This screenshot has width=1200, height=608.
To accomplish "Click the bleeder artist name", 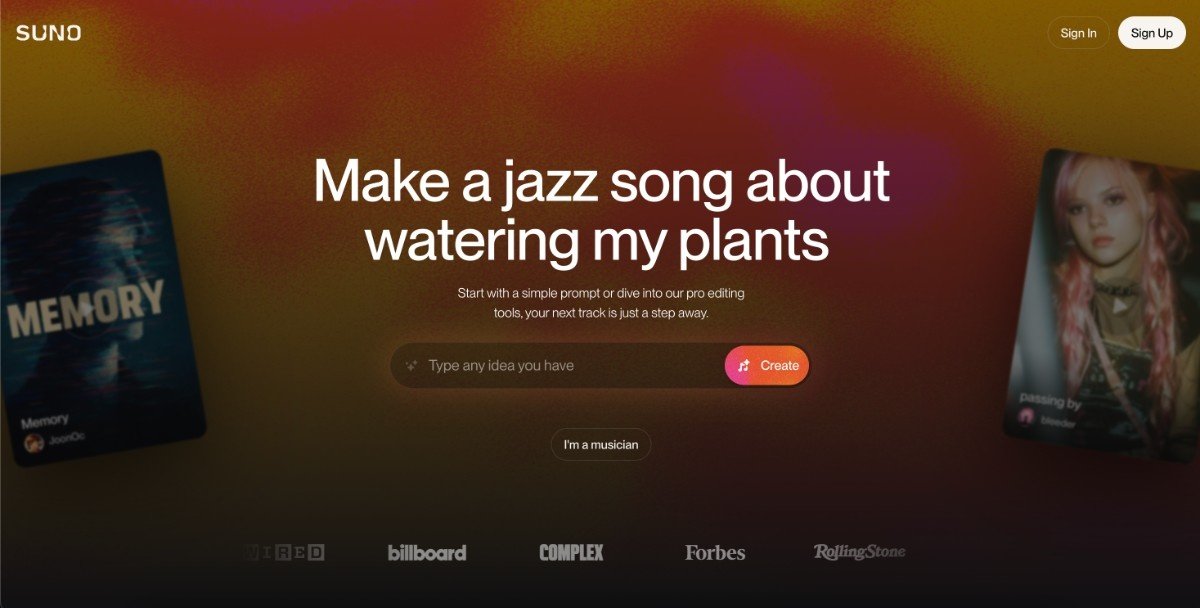I will [1058, 423].
